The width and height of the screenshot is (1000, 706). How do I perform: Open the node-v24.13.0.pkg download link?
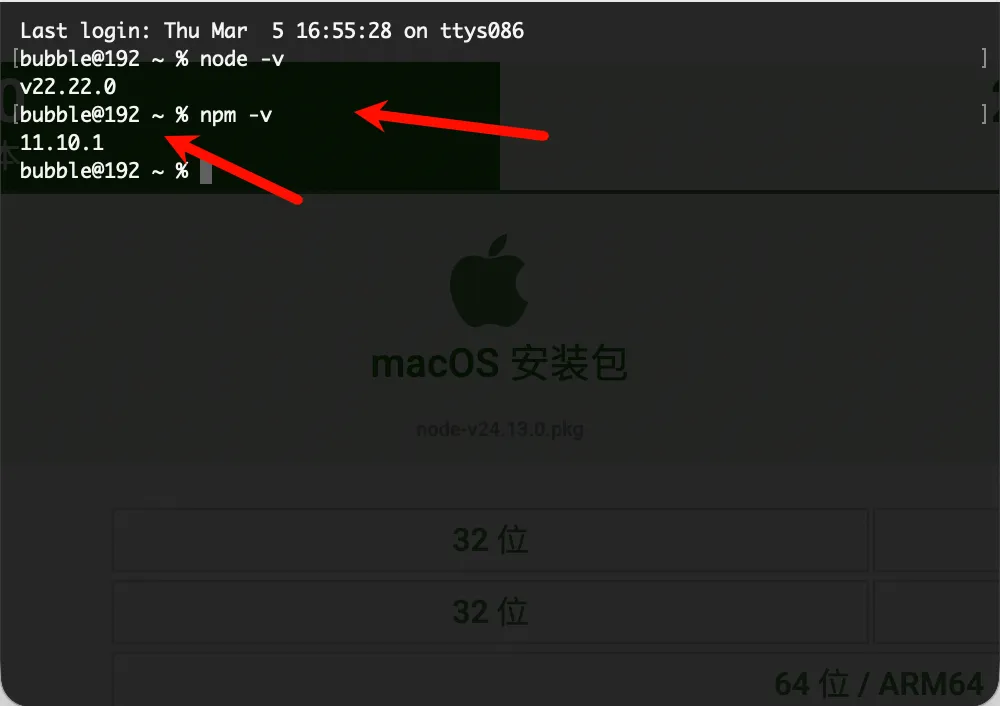[499, 429]
